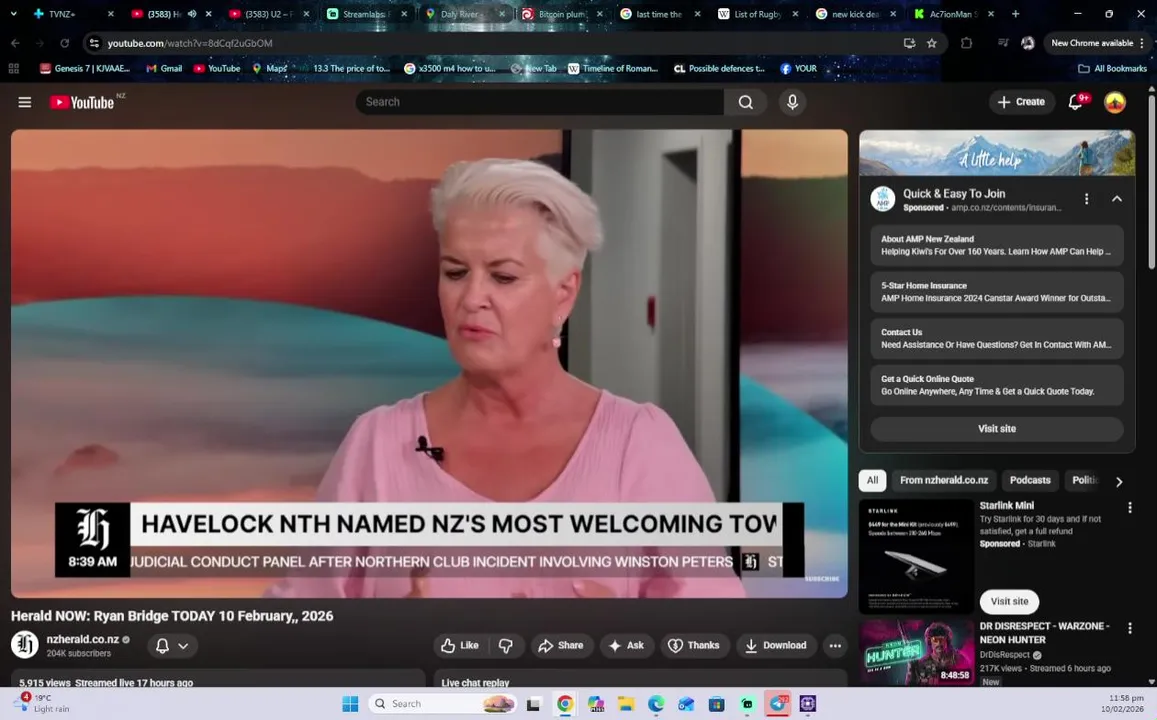Install page as app icon in address bar

tap(909, 43)
